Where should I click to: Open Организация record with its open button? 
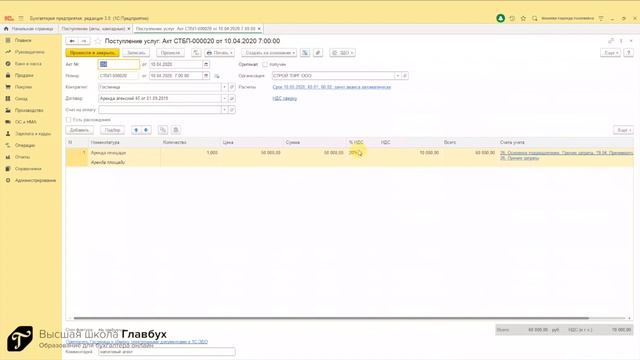coord(404,76)
